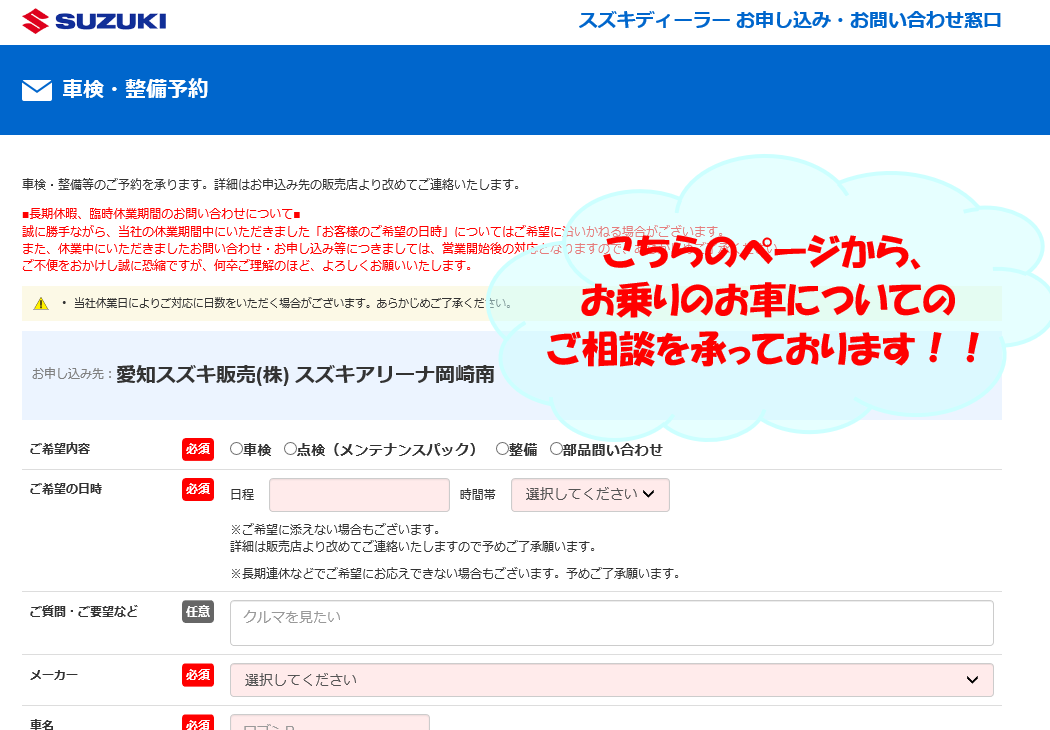Open the 時間帯 dropdown list
Screen dimensions: 1050x730
590,495
